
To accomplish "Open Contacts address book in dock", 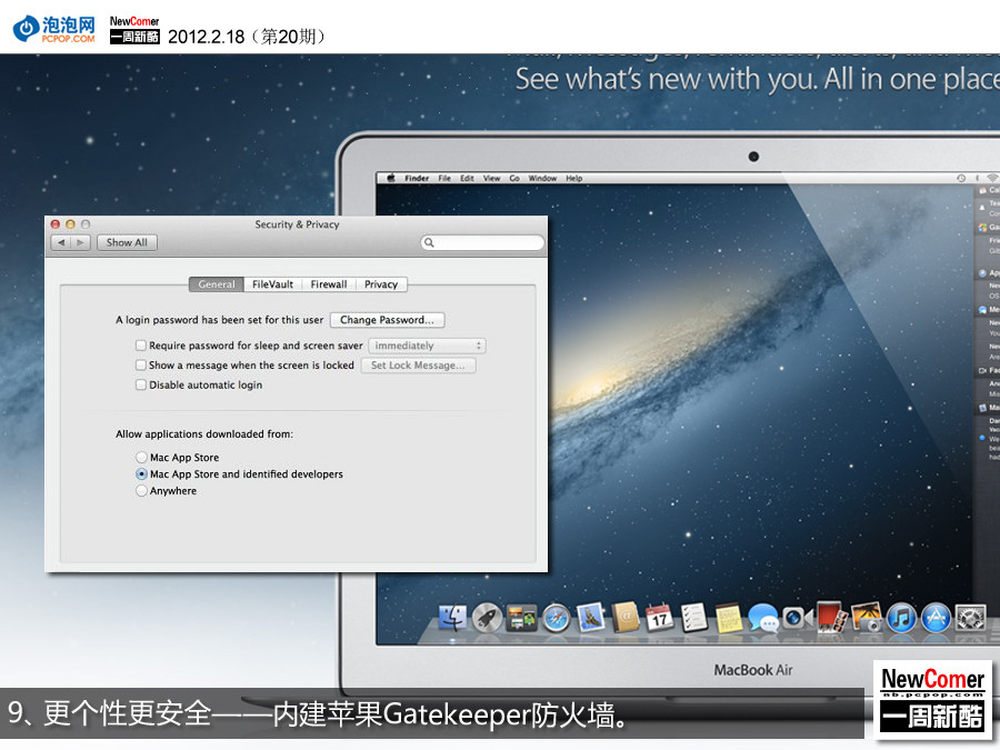I will coord(625,617).
